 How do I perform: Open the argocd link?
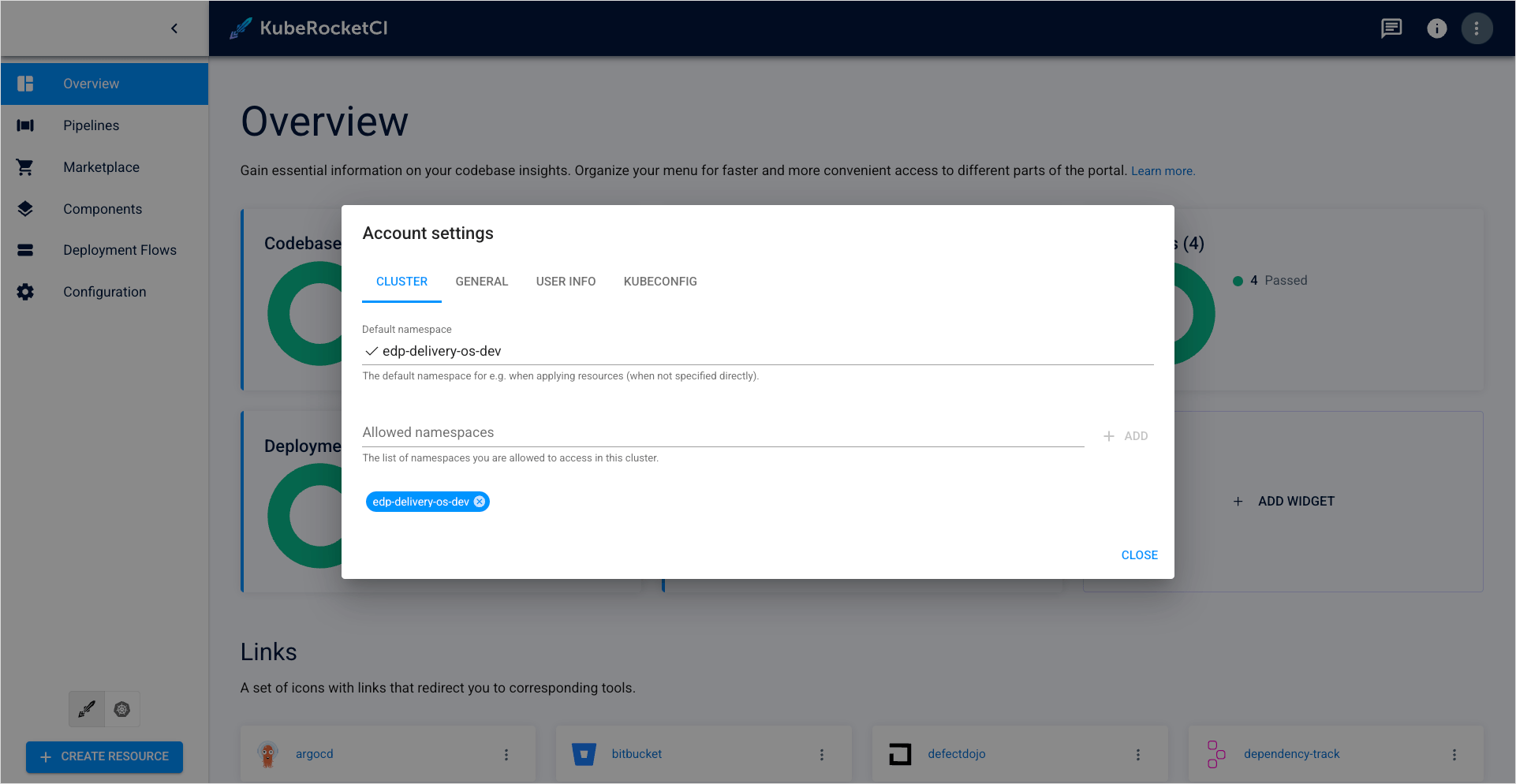315,754
